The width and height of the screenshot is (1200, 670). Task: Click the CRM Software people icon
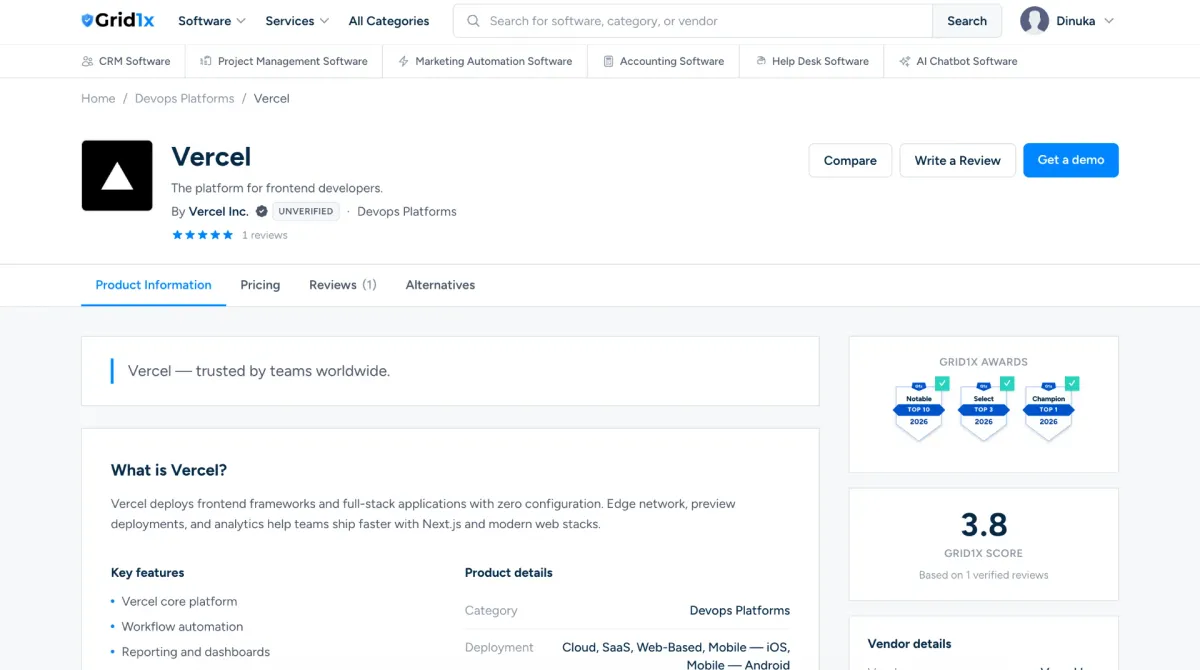(88, 61)
